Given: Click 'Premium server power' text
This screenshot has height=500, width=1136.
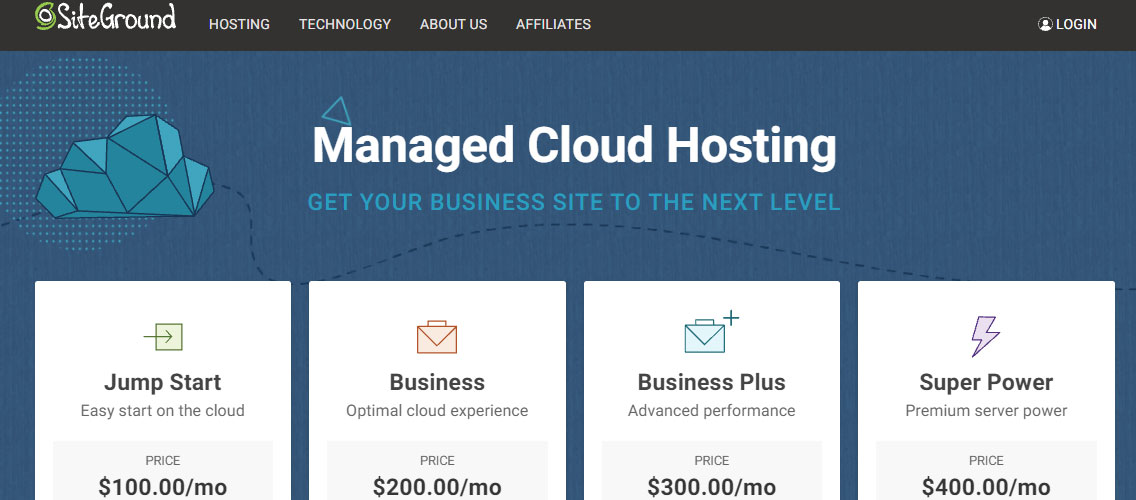Looking at the screenshot, I should point(986,411).
